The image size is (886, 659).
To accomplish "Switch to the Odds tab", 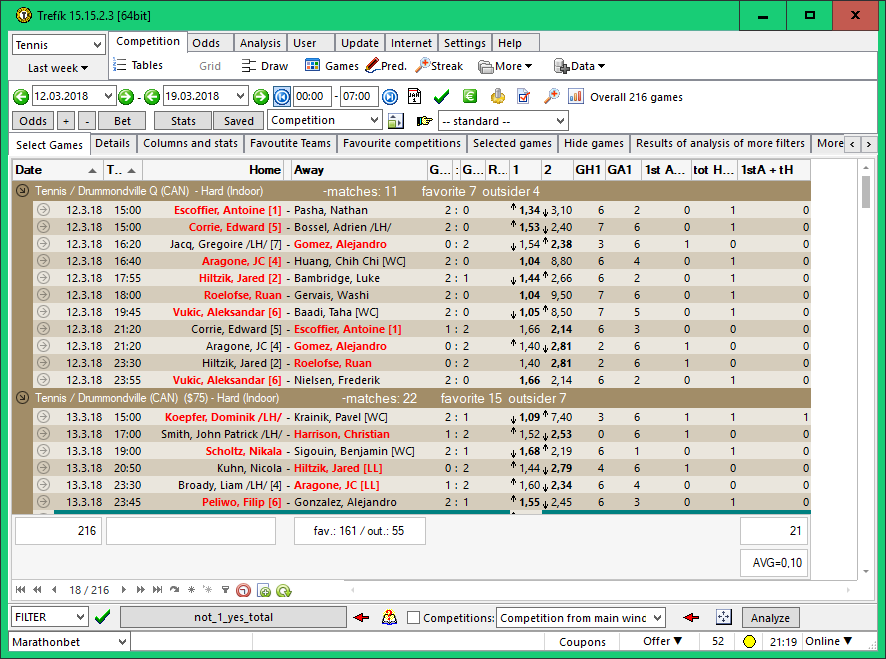I will click(206, 43).
